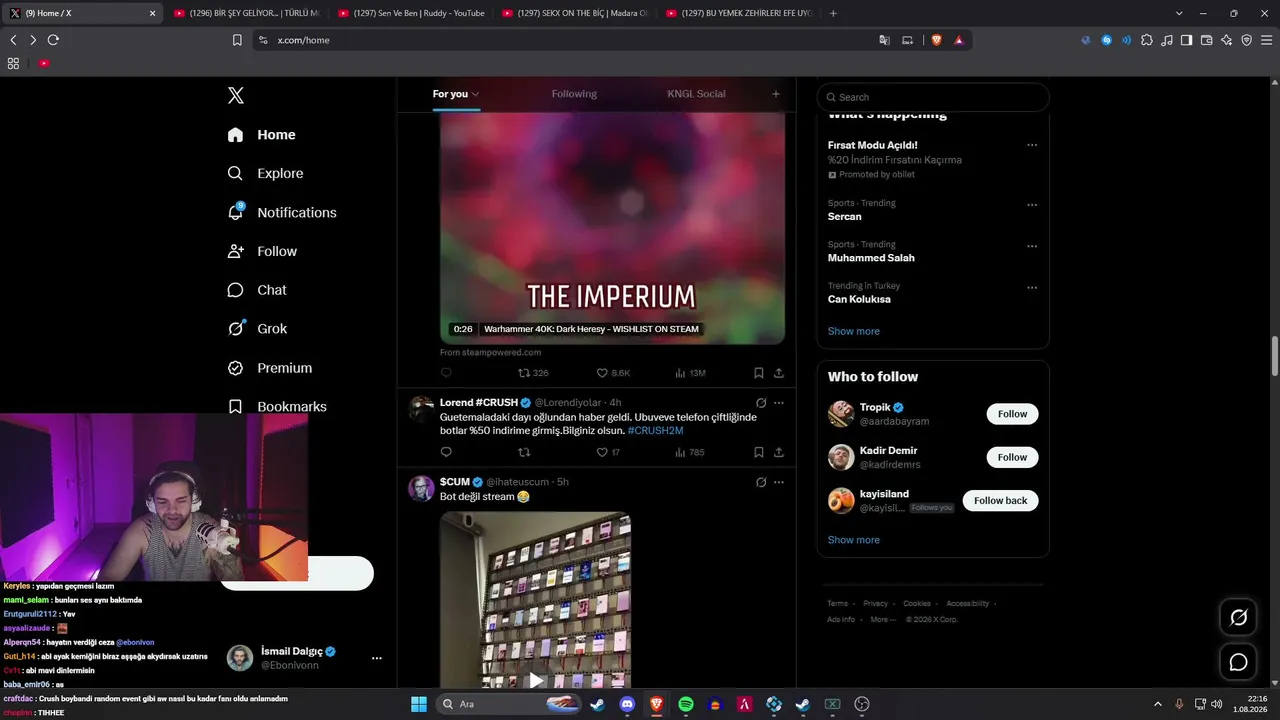Repost the Lorend #CRUSH post
The width and height of the screenshot is (1280, 720).
[x=524, y=452]
